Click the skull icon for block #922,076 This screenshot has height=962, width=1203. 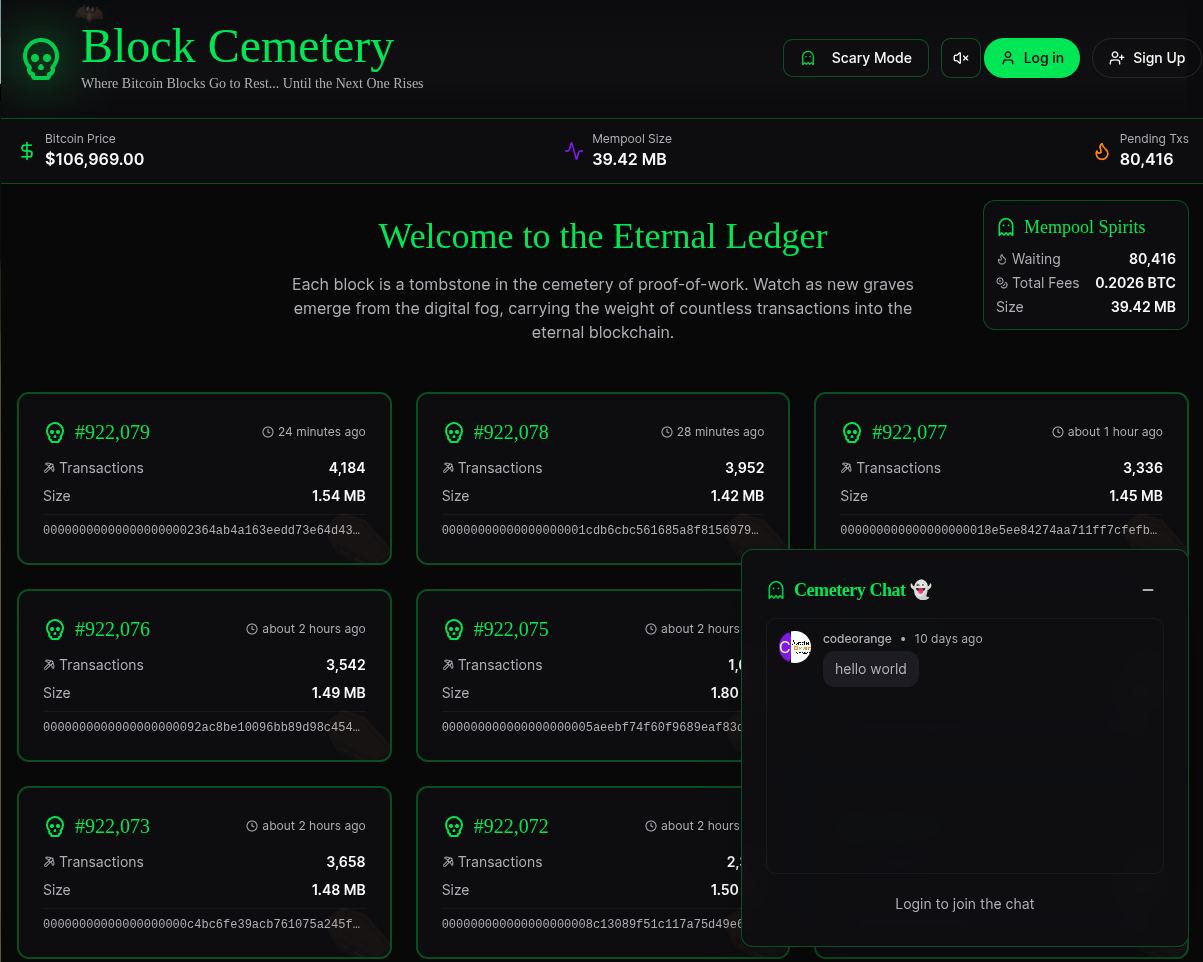tap(55, 630)
